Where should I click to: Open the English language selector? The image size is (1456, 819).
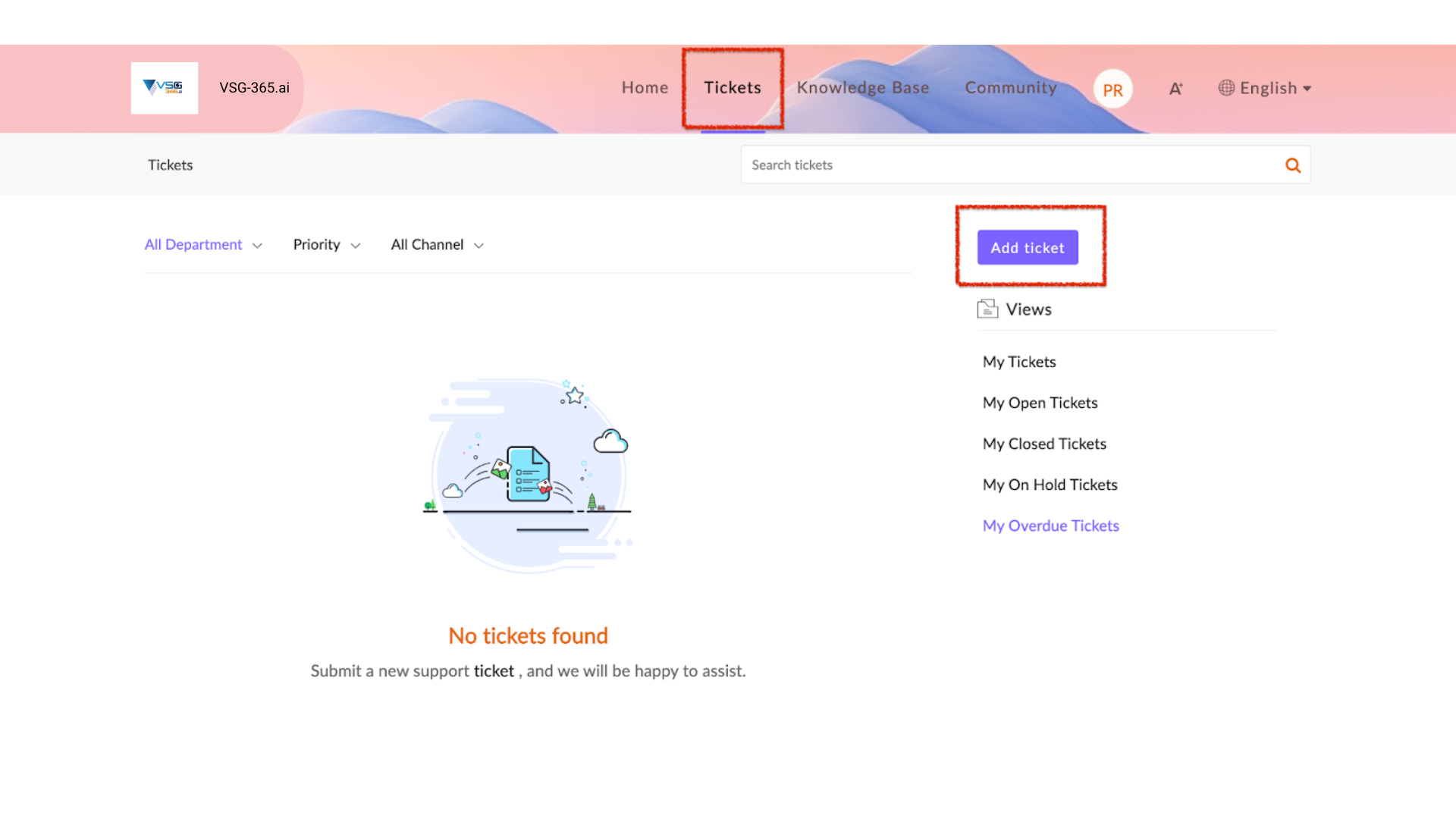pos(1274,88)
